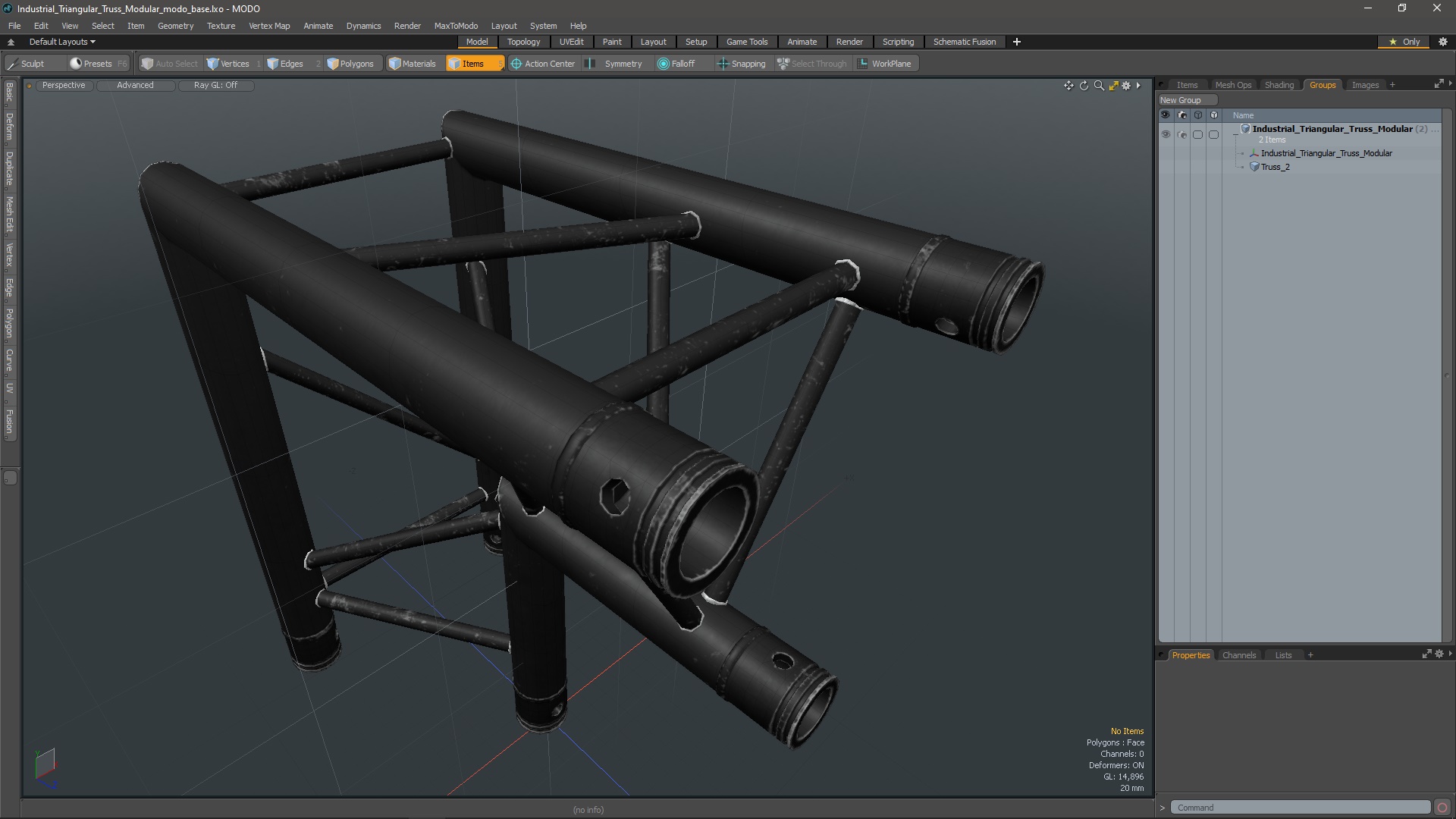This screenshot has width=1456, height=819.
Task: Open the viewport arrow menu
Action: coord(1138,86)
